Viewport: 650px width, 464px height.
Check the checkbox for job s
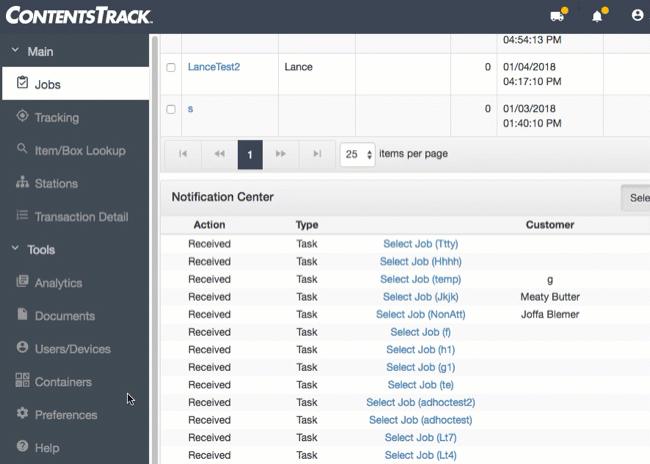pos(171,109)
